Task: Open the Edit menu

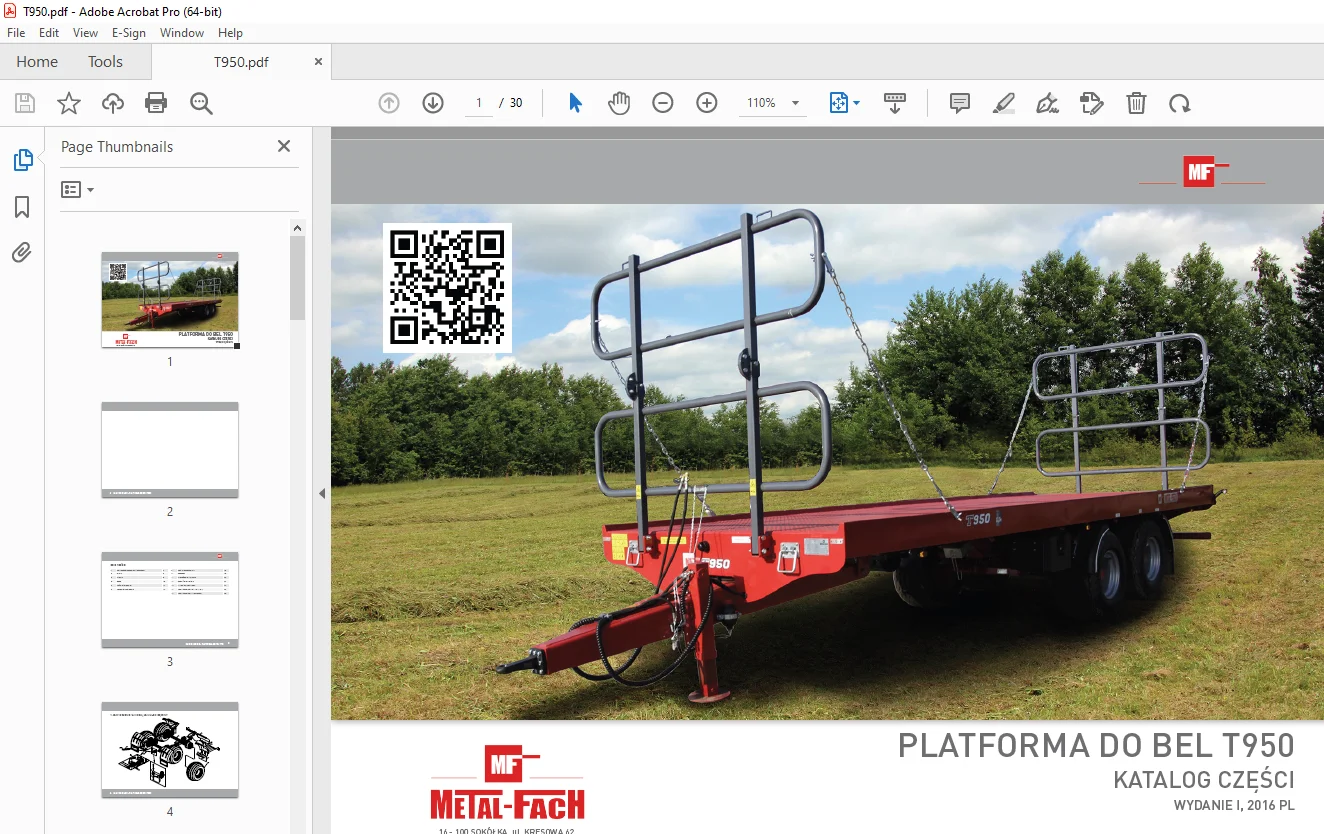Action: coord(49,33)
